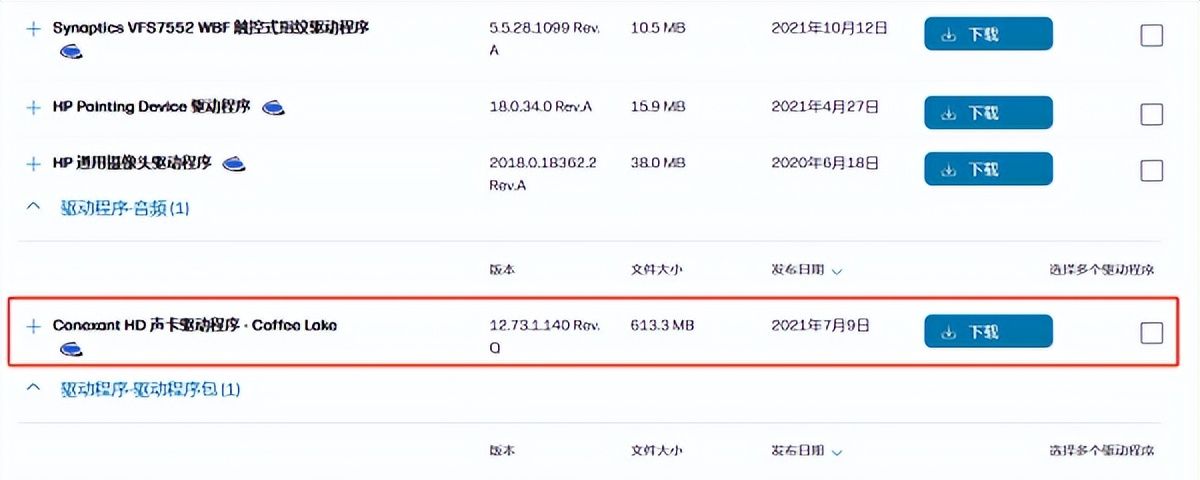
Task: Click the disc icon under Conexant HD 声卡驱动程序
Action: pos(70,348)
